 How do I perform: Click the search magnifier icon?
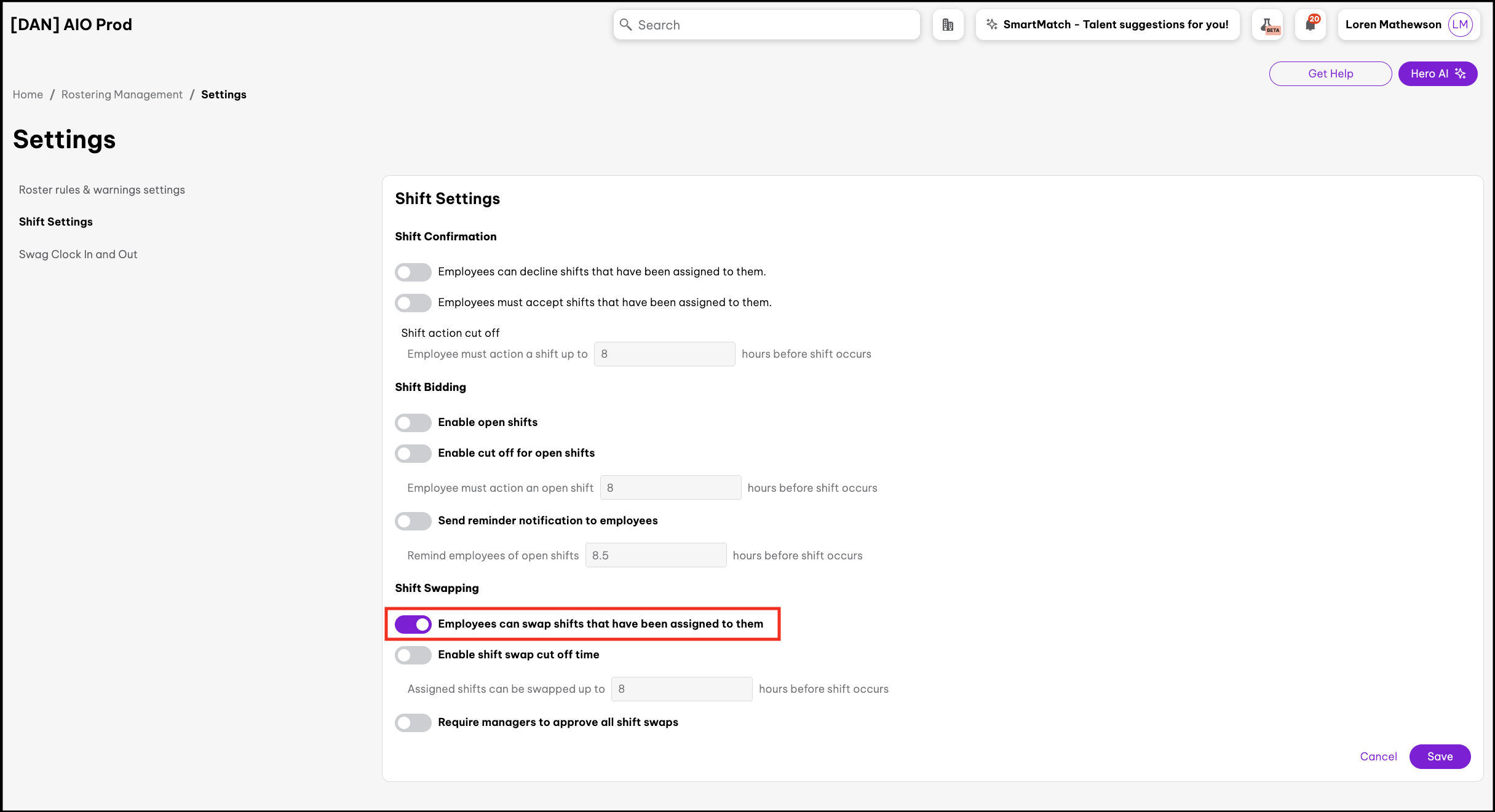pyautogui.click(x=625, y=25)
